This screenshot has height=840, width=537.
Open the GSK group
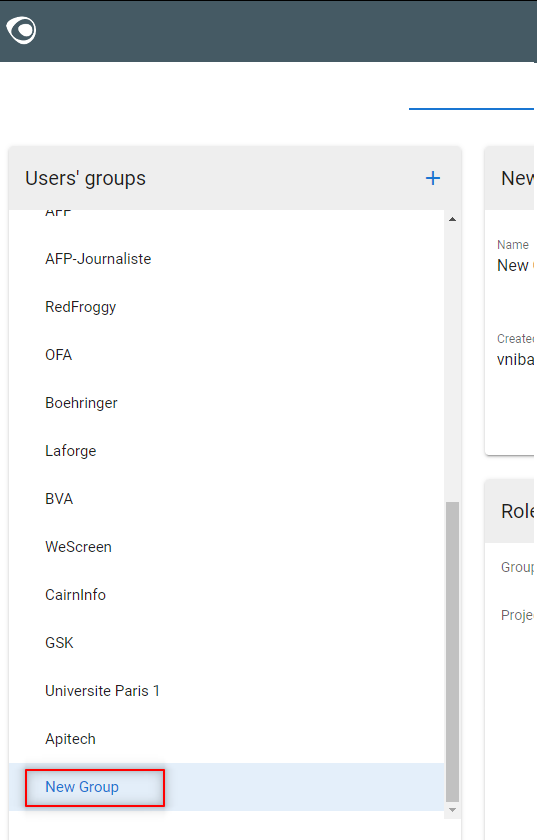pos(226,643)
